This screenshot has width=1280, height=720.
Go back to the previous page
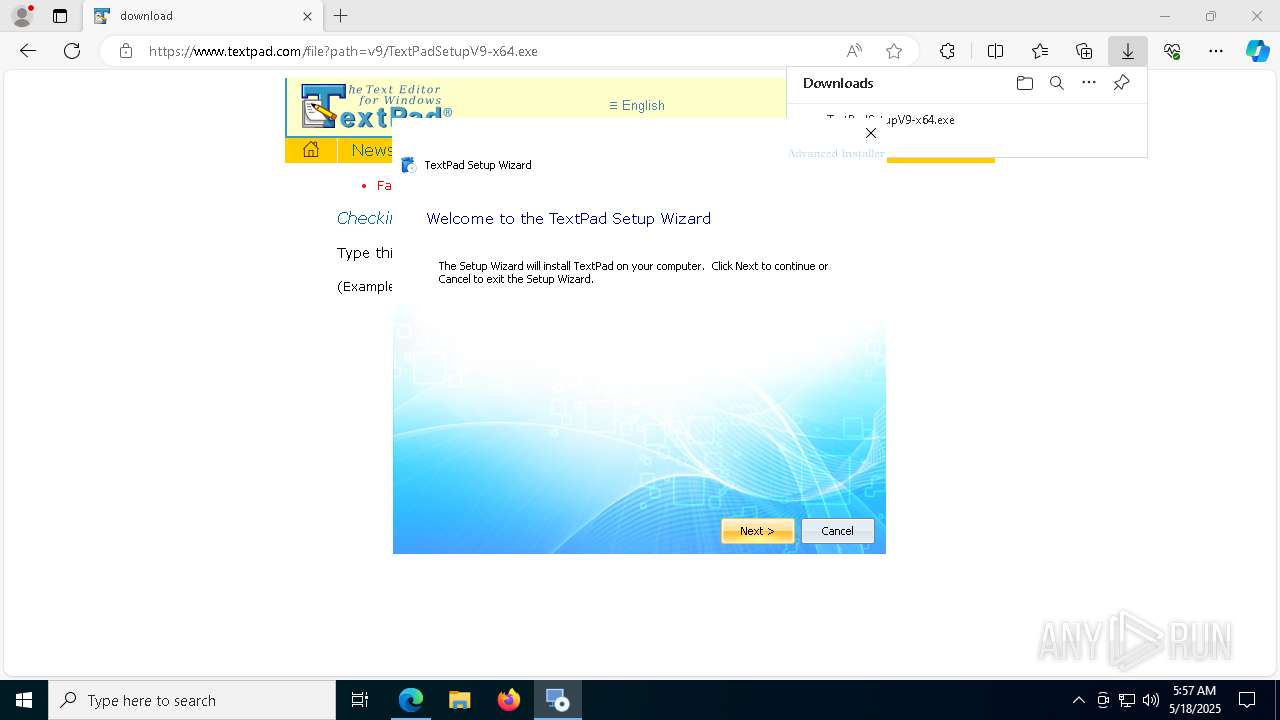(28, 51)
